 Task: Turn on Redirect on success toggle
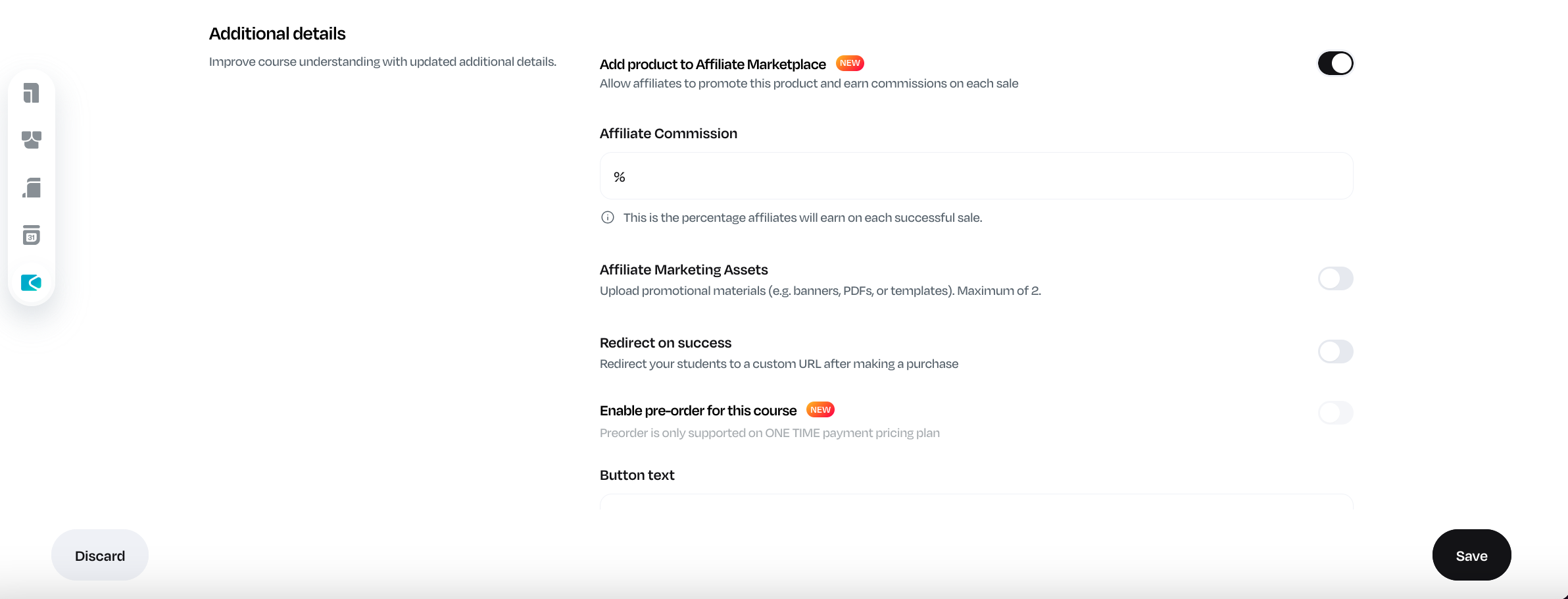(x=1335, y=352)
